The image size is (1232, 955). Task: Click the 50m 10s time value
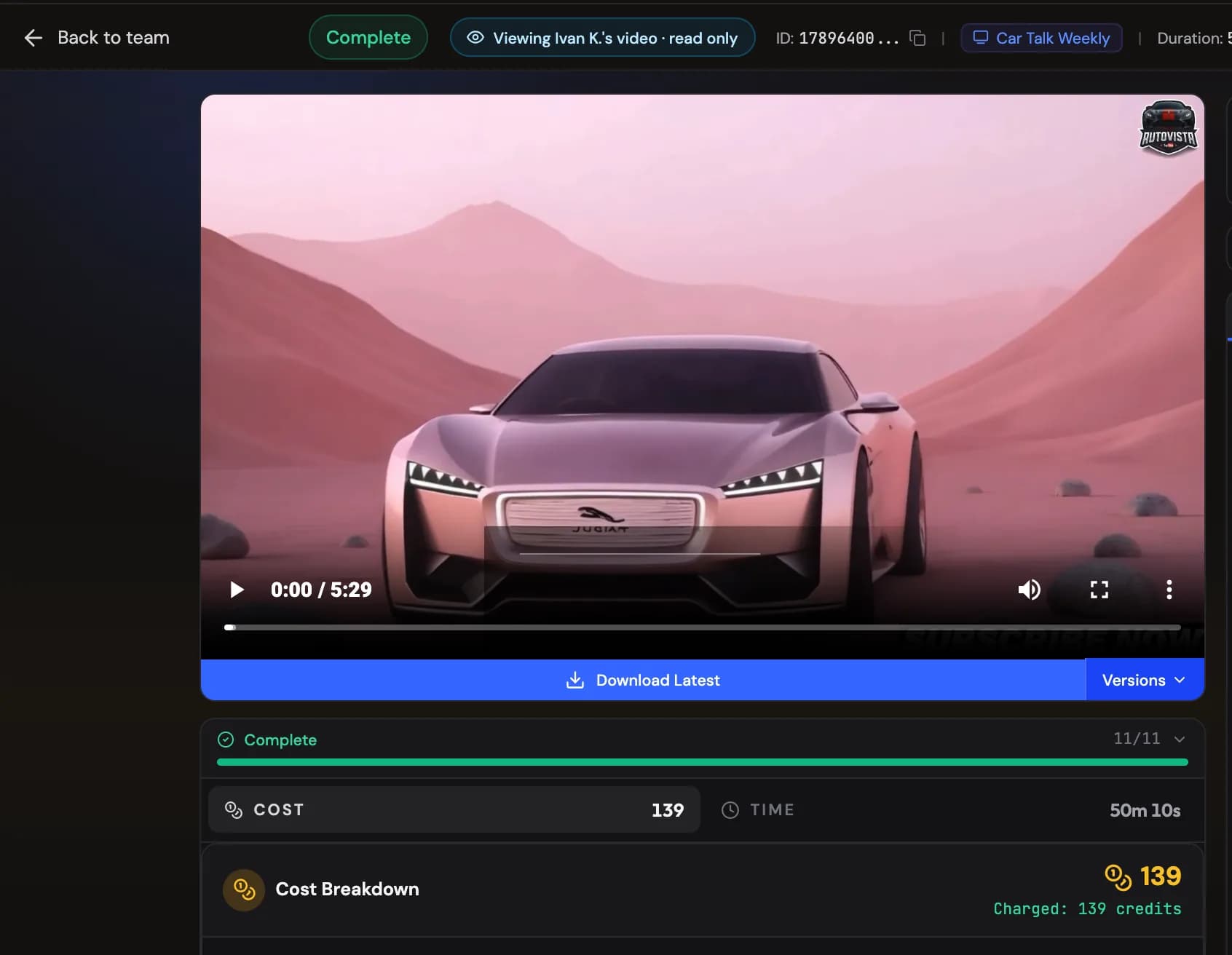click(x=1145, y=810)
